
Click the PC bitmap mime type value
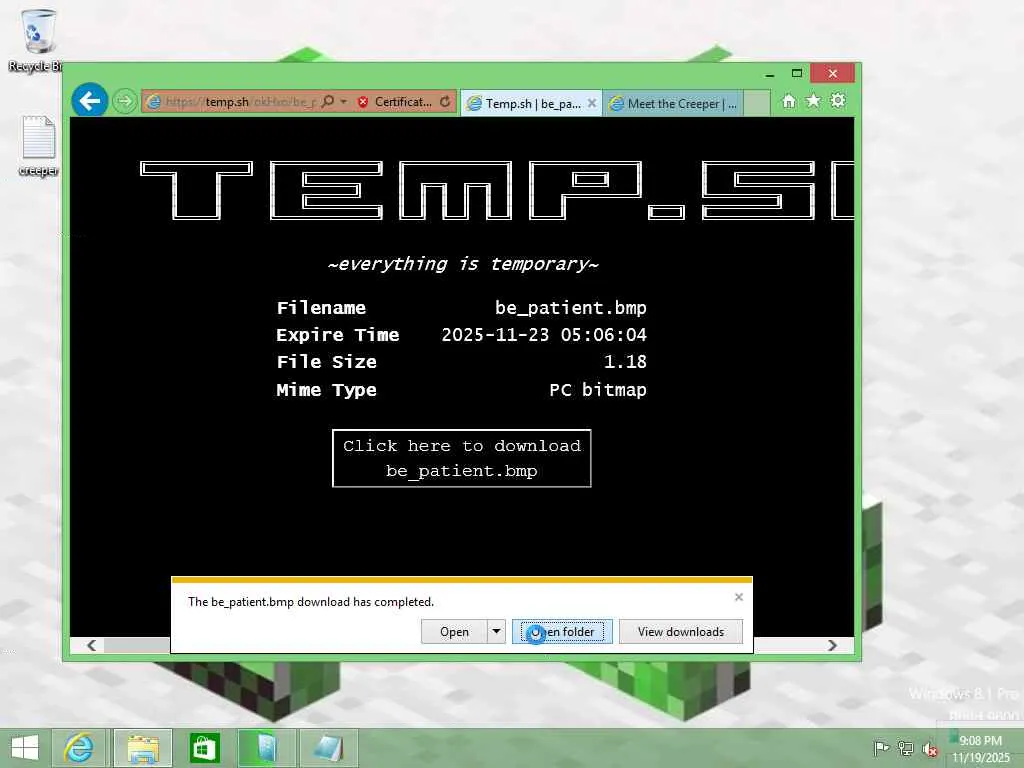point(598,390)
